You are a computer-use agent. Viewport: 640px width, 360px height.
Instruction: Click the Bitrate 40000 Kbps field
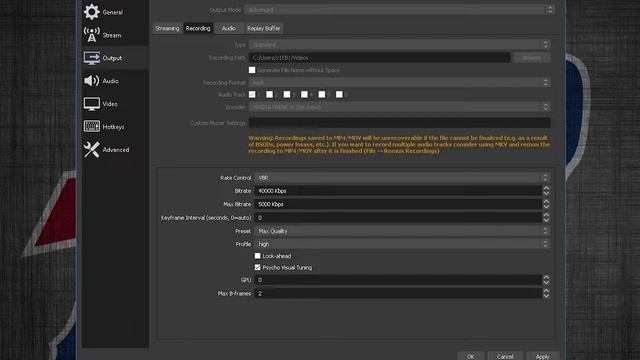pyautogui.click(x=398, y=191)
